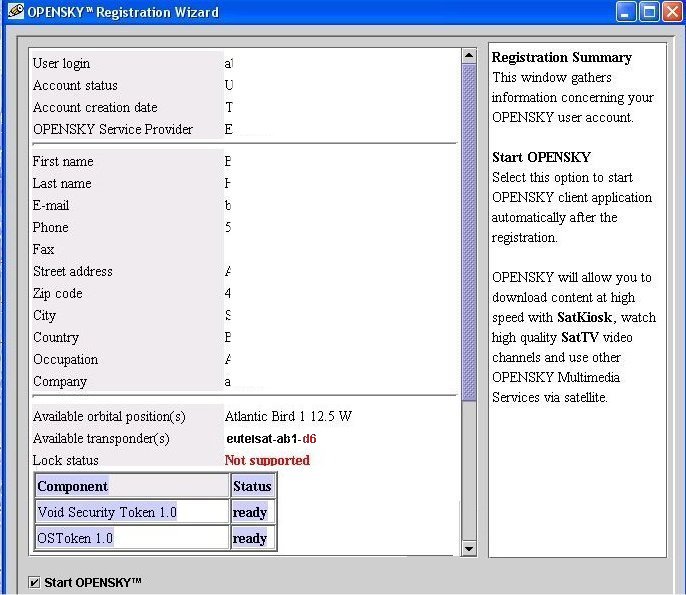Select the Last name label

pyautogui.click(x=62, y=183)
